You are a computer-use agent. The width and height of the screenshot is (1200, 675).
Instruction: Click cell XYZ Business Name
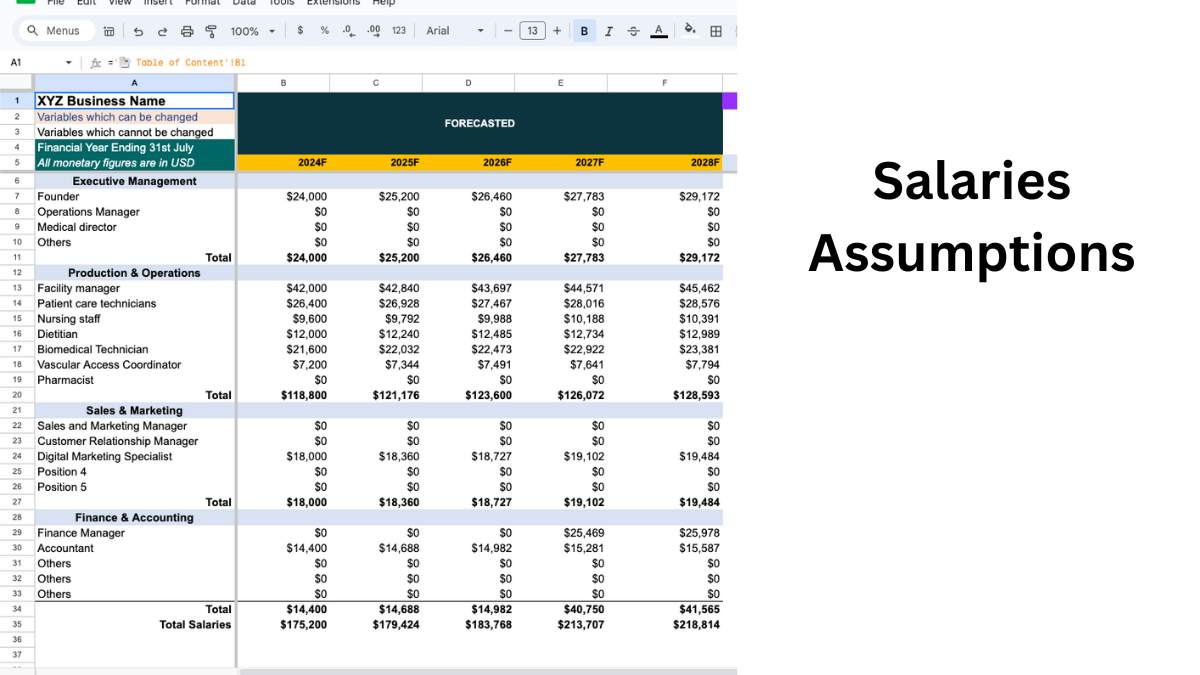coord(135,100)
